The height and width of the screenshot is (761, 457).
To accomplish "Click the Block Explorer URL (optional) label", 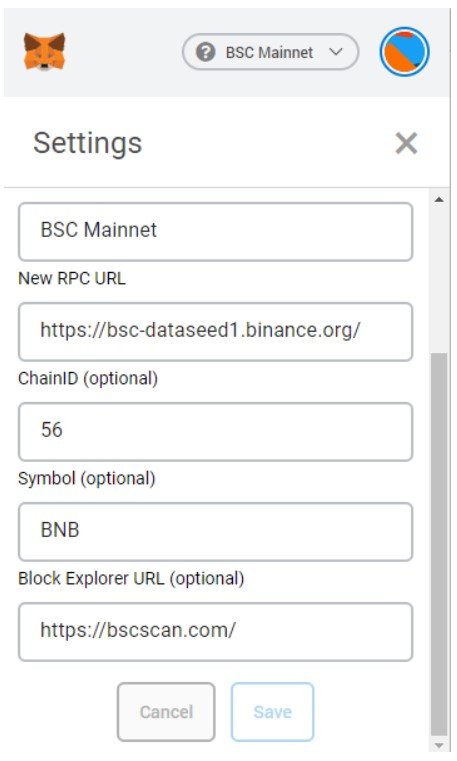I will (x=131, y=579).
